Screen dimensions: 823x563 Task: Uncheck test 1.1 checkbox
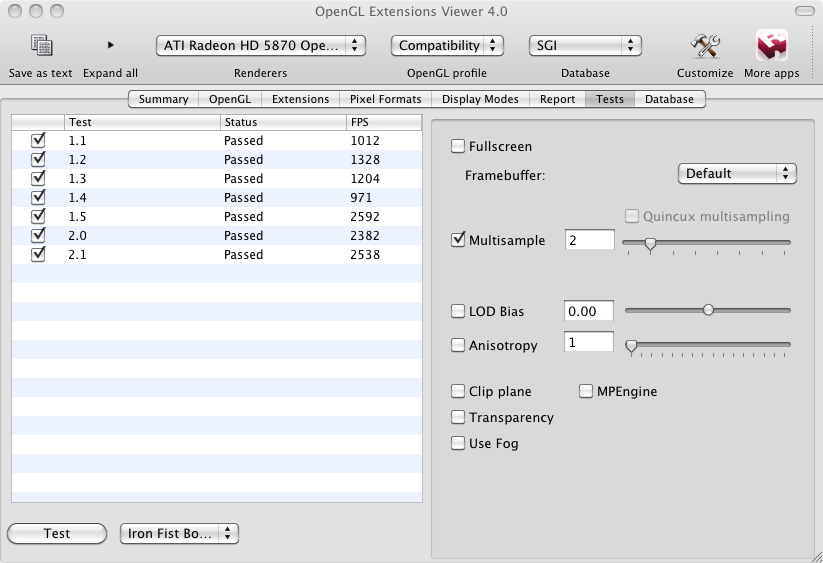38,140
